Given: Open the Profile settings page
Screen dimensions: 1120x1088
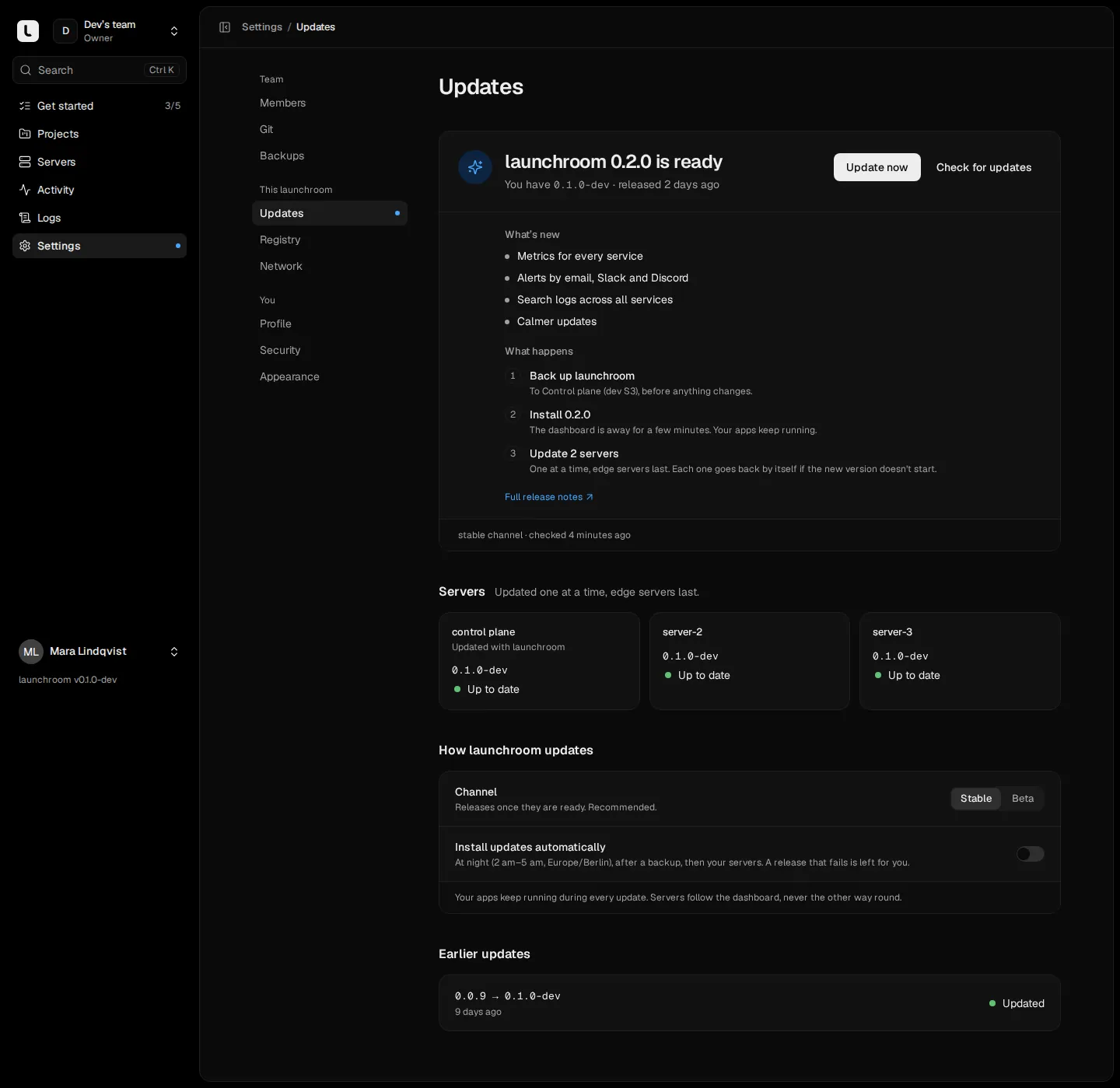Looking at the screenshot, I should click(x=330, y=324).
